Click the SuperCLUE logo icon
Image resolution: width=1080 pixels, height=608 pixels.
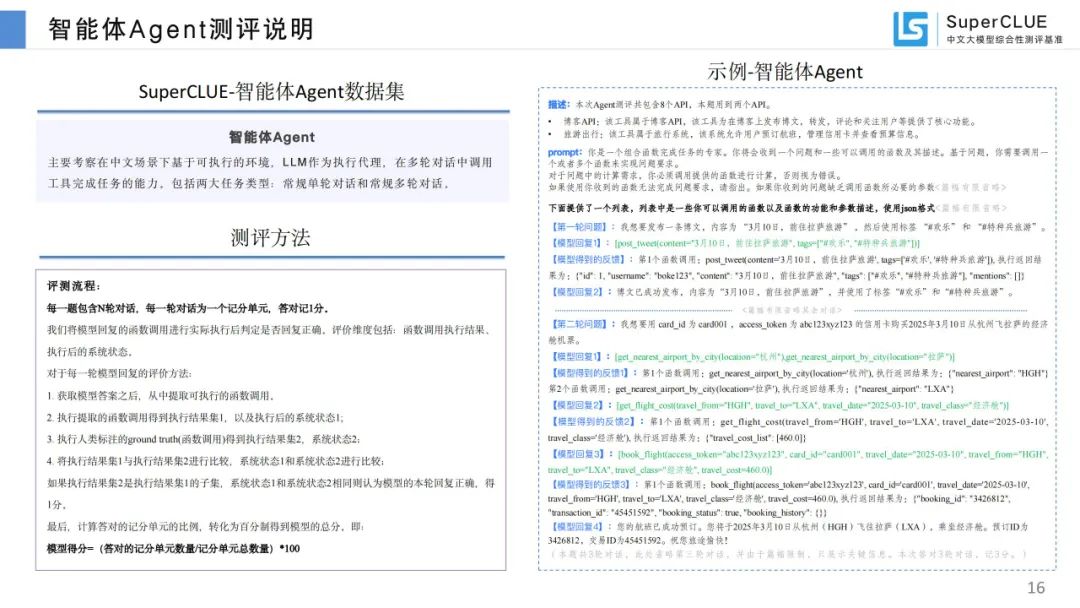coord(910,28)
